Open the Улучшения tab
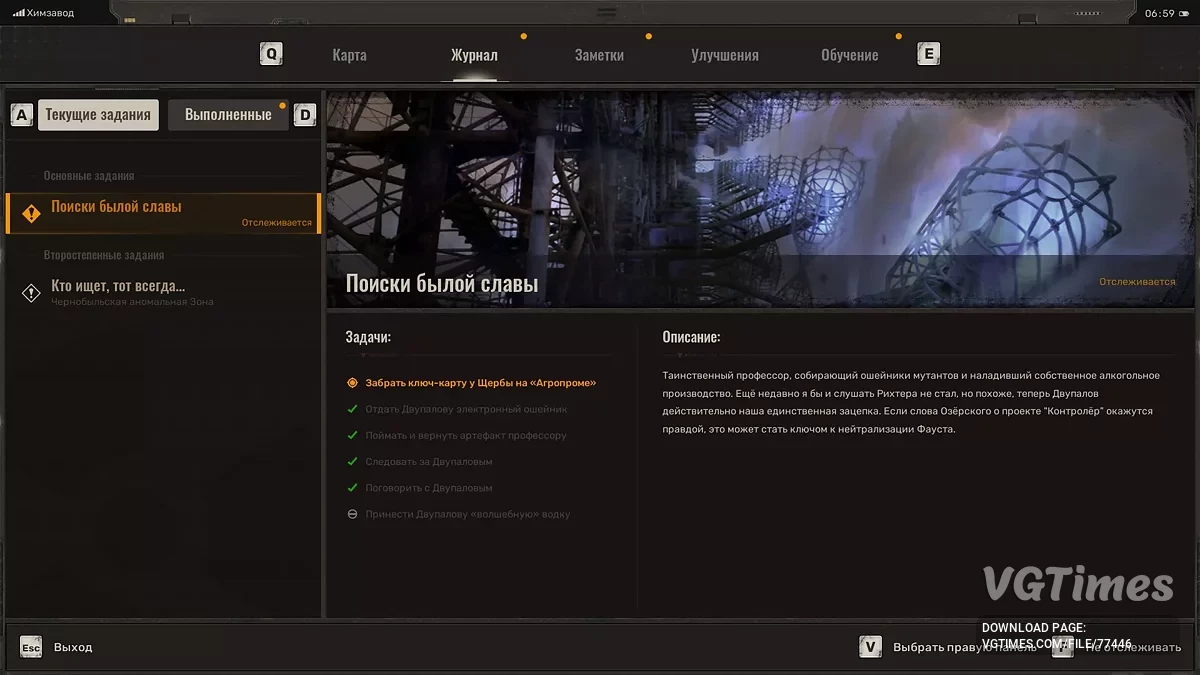The image size is (1200, 675). pos(724,55)
